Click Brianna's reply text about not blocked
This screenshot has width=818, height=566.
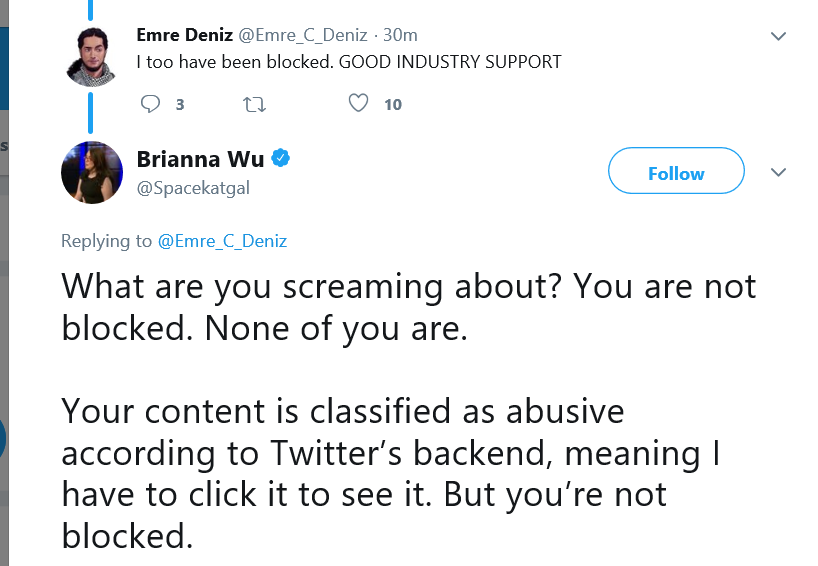(x=408, y=411)
